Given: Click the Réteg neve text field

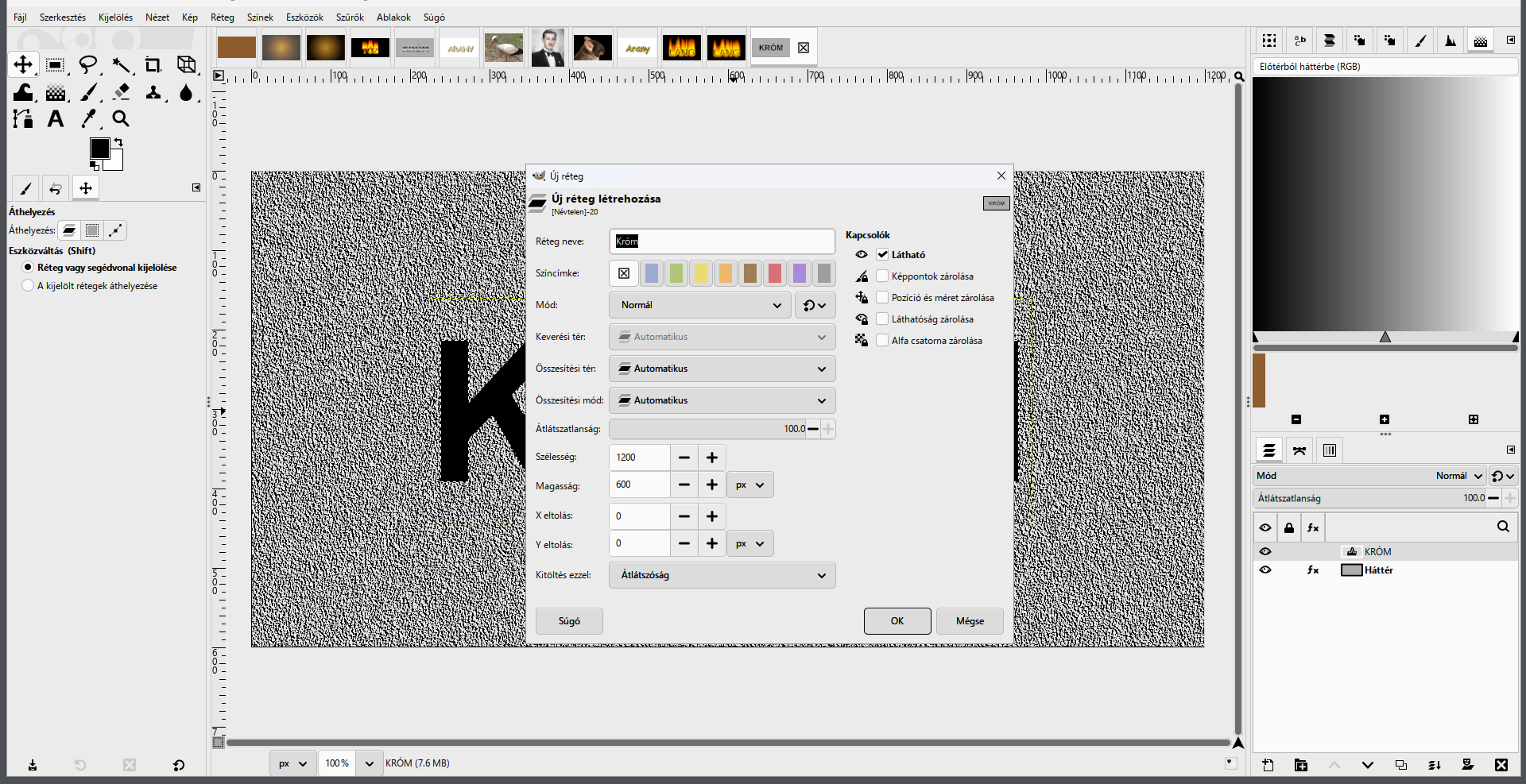Looking at the screenshot, I should pyautogui.click(x=722, y=241).
